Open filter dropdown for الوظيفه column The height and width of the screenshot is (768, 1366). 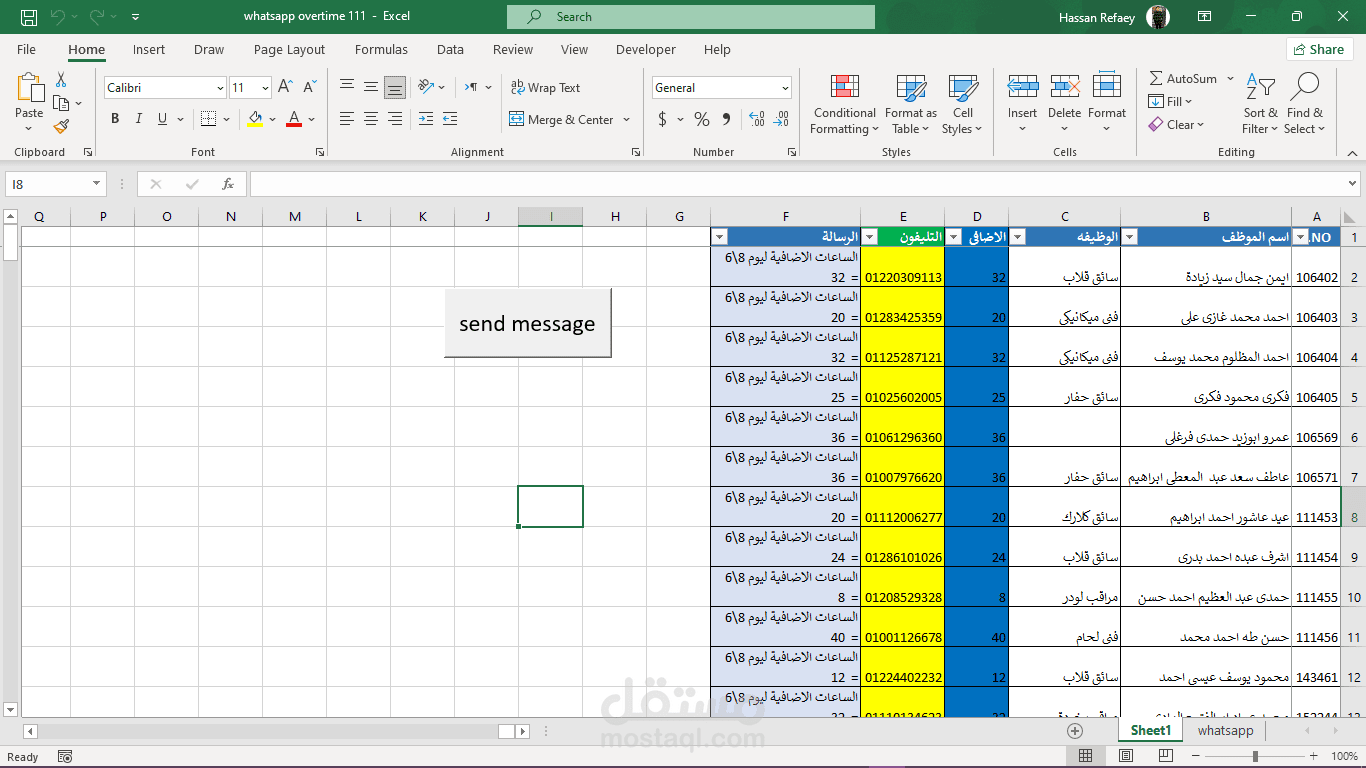click(x=1018, y=237)
